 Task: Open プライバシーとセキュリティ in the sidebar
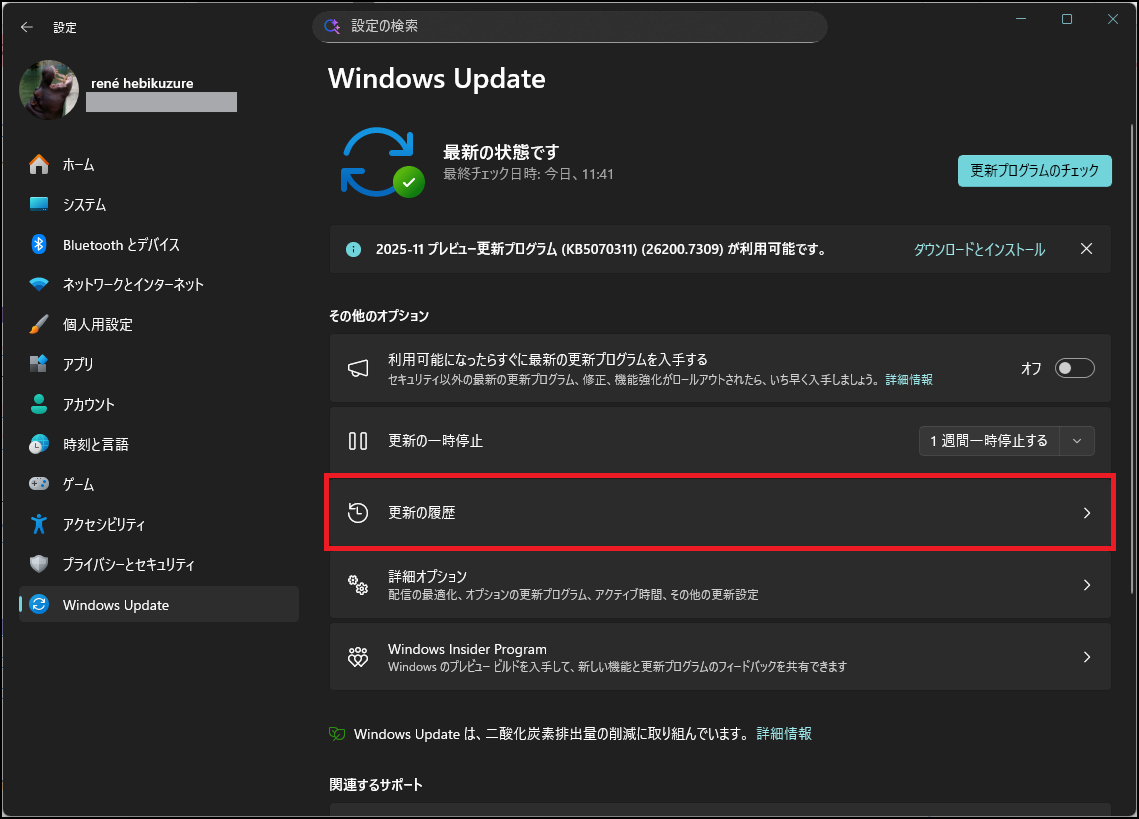click(158, 565)
